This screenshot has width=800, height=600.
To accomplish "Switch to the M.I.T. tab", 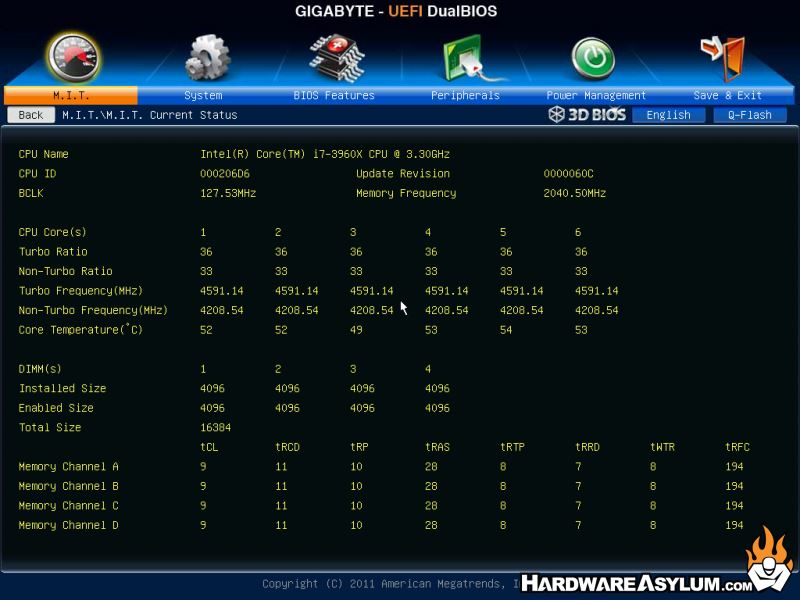I will point(71,95).
